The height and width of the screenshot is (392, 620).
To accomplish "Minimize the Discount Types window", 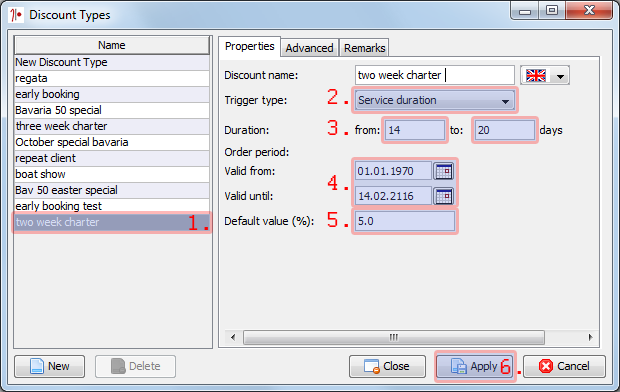I will click(525, 10).
